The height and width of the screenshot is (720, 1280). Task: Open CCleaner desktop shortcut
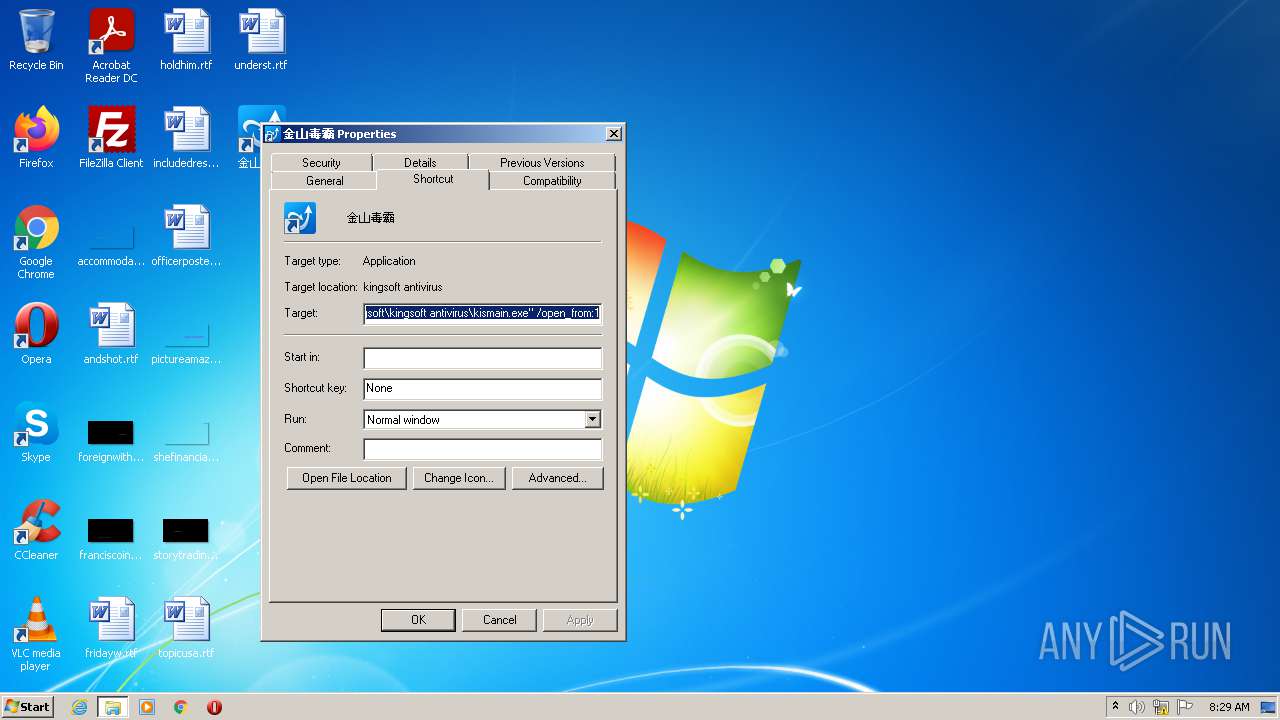[36, 530]
